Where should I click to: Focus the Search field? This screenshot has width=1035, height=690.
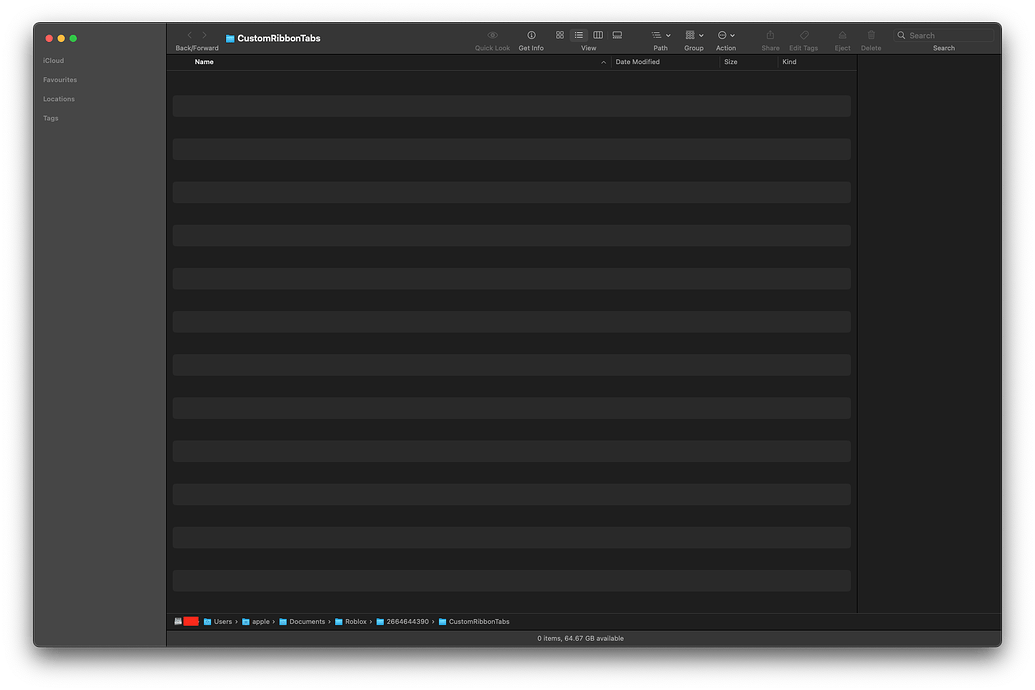(944, 36)
